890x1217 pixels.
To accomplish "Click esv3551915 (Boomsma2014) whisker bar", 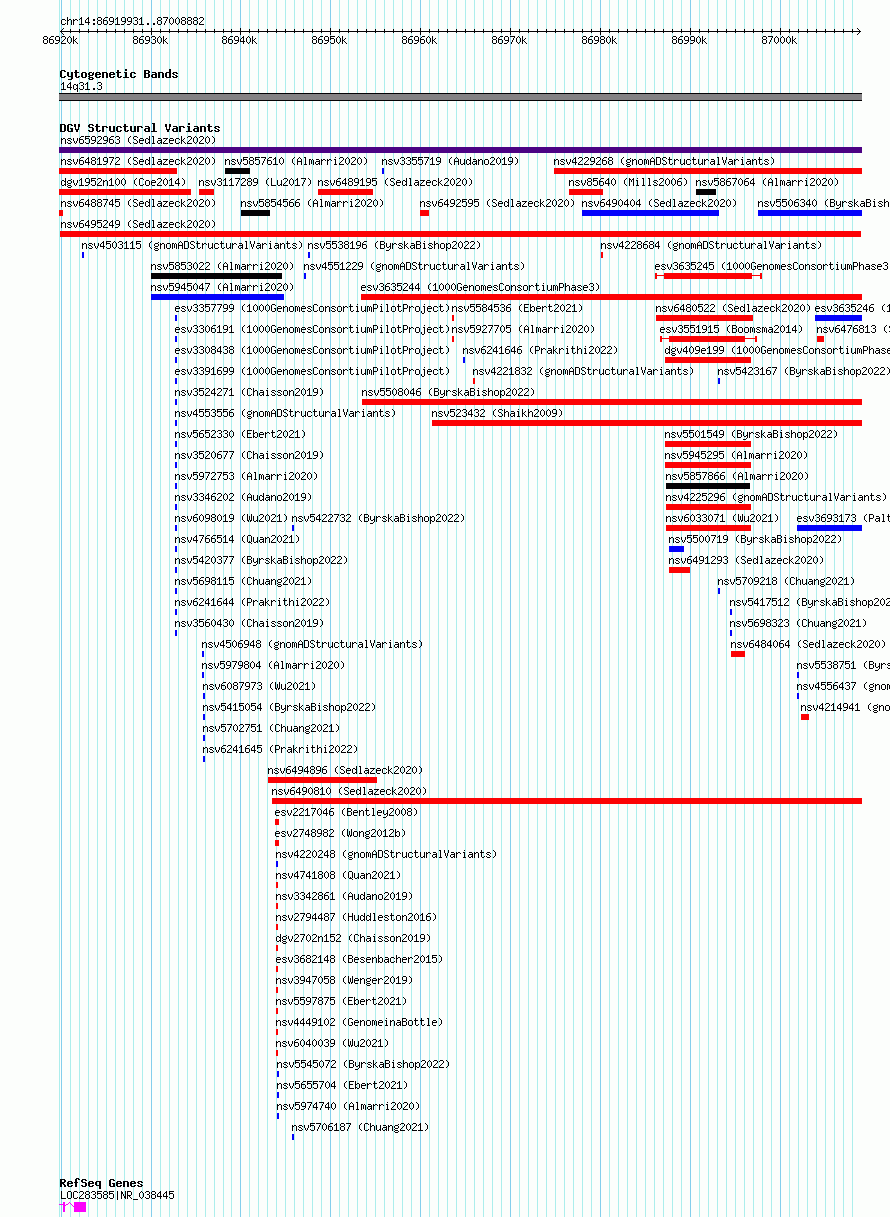I will coord(709,339).
